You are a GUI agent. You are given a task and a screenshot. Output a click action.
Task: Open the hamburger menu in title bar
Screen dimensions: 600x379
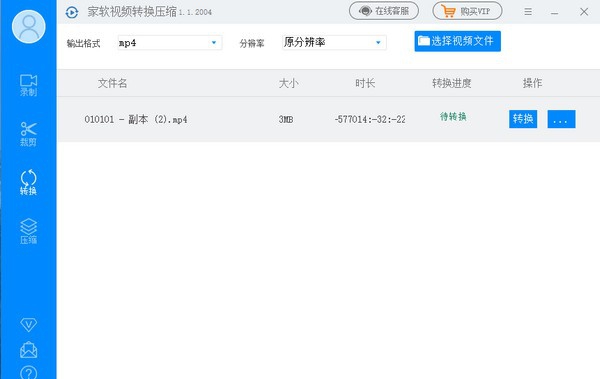pos(528,12)
